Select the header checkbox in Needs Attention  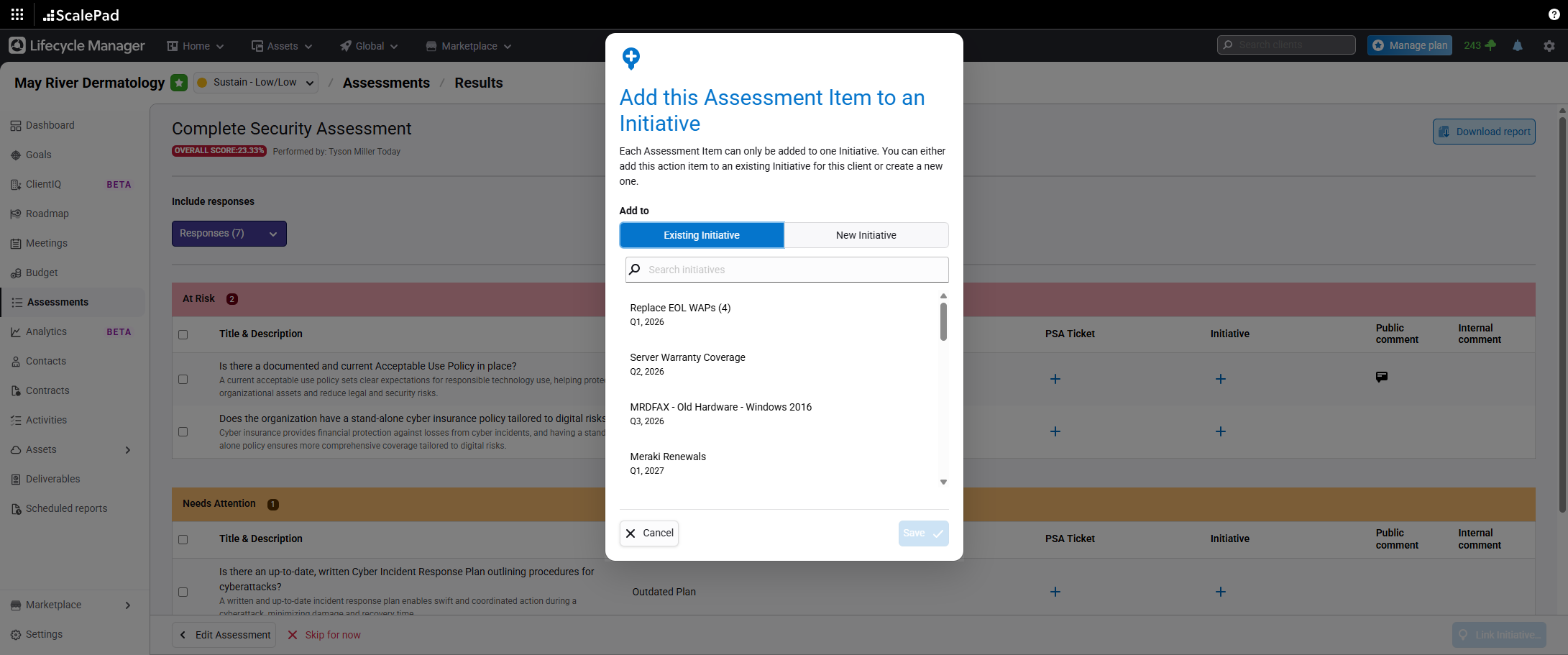(x=183, y=539)
